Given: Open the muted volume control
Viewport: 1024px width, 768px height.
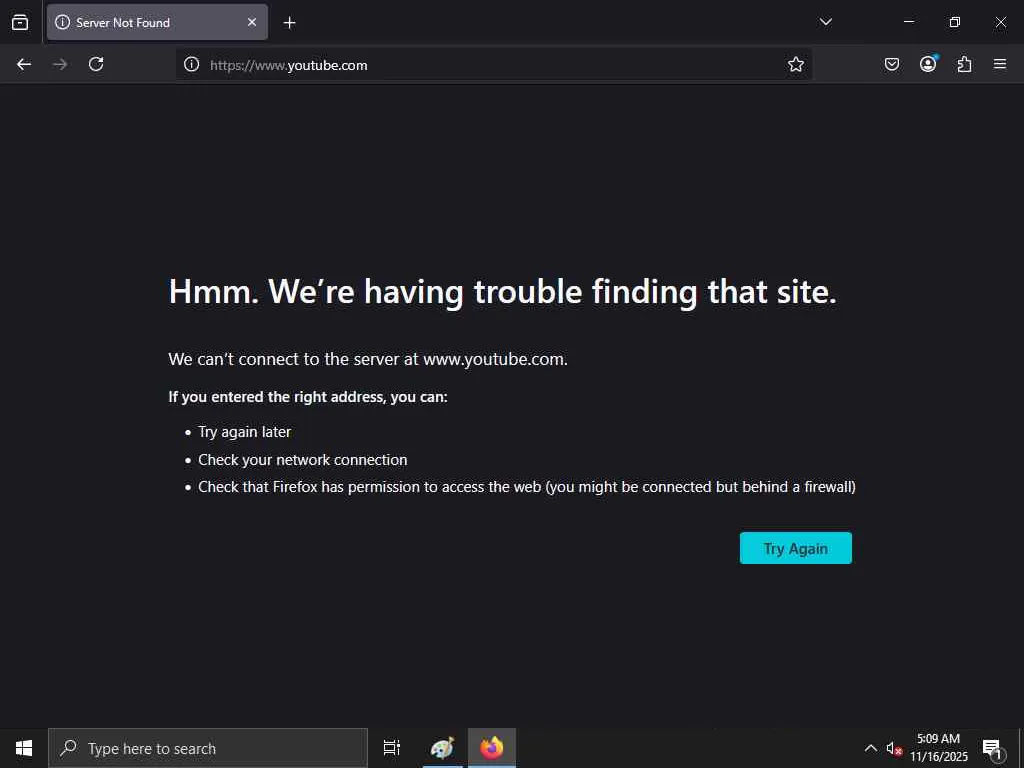Looking at the screenshot, I should tap(893, 749).
